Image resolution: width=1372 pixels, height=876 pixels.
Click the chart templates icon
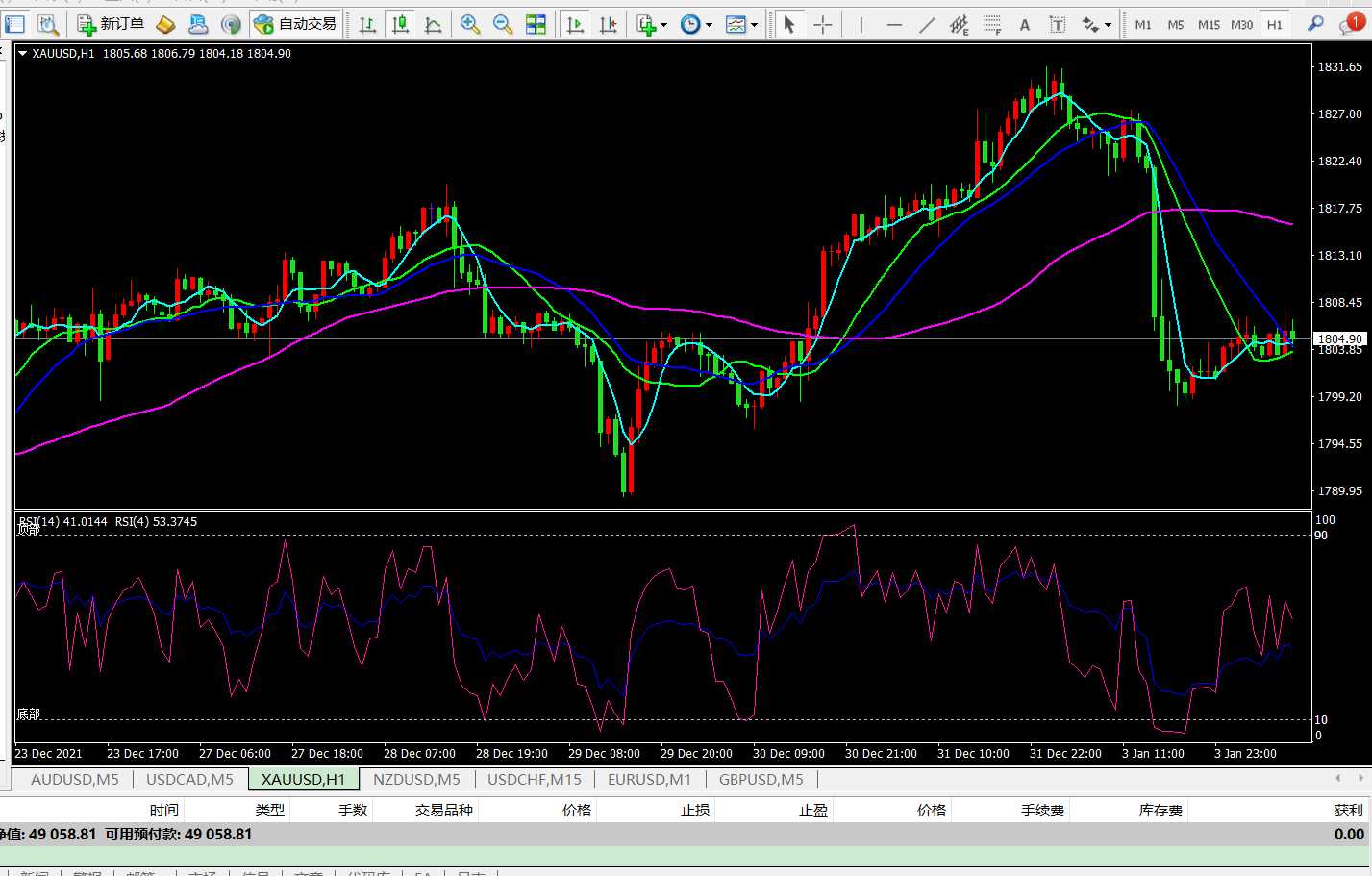(x=736, y=24)
